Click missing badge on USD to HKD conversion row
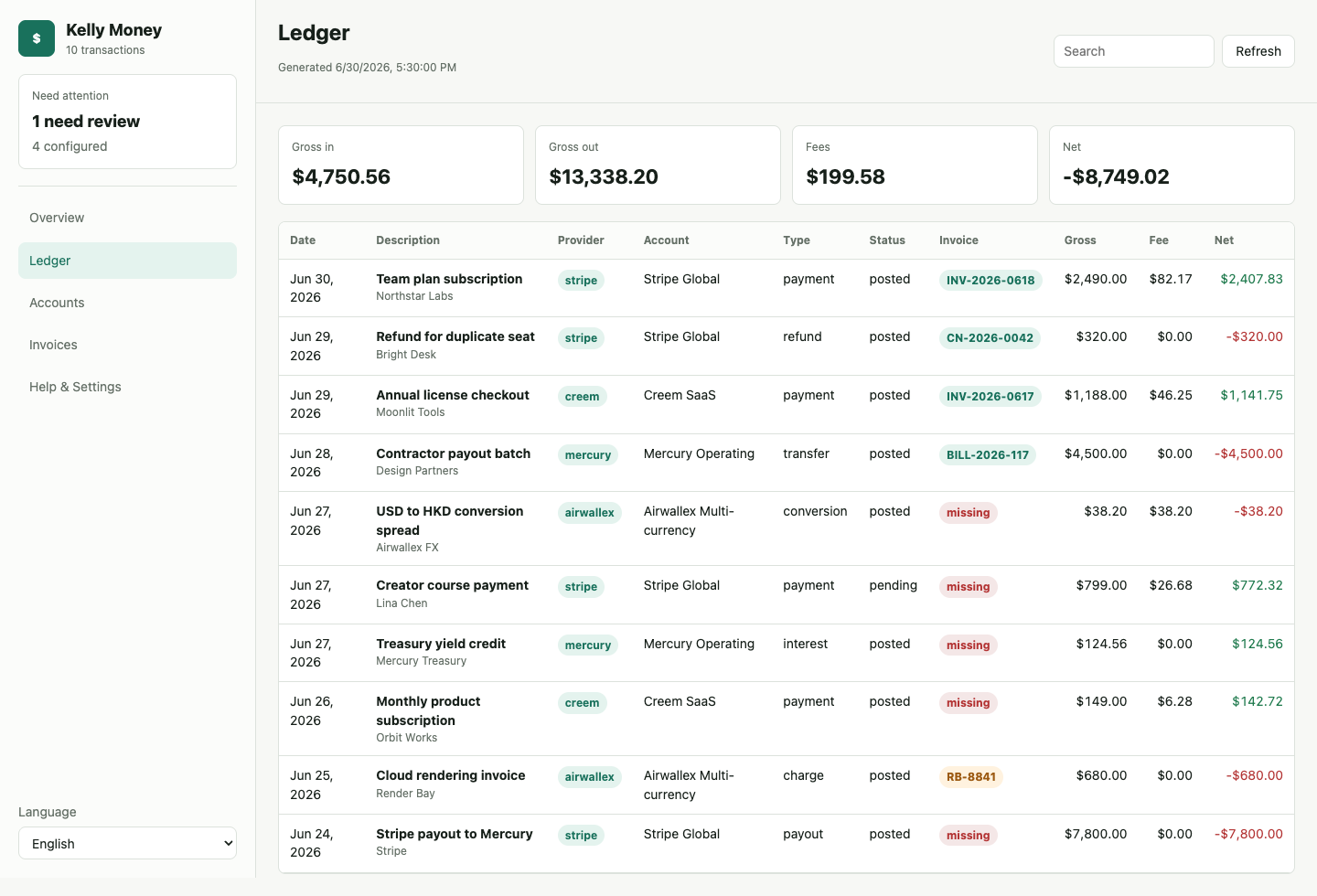Viewport: 1317px width, 896px height. pos(969,513)
